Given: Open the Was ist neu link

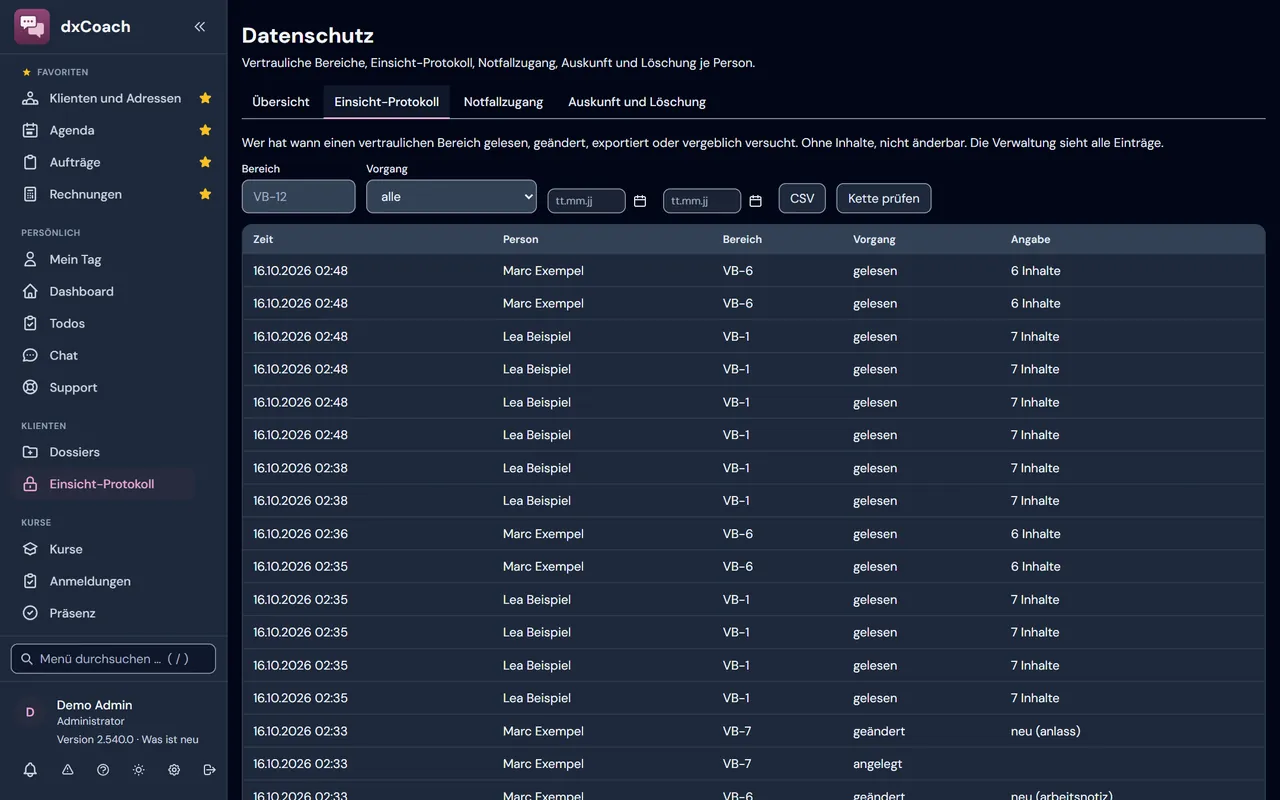Looking at the screenshot, I should click(x=170, y=739).
